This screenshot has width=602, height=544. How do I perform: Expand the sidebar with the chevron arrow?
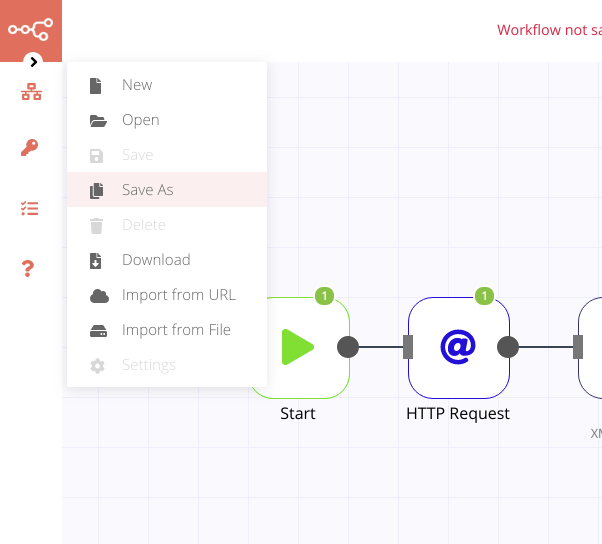34,62
